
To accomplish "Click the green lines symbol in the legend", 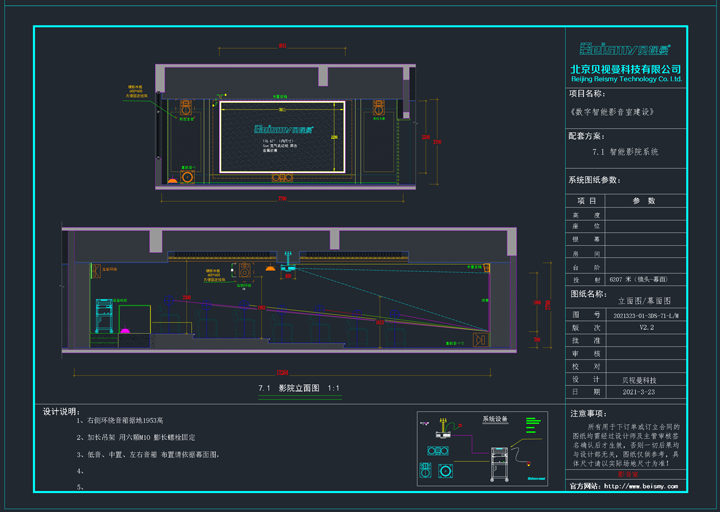I will 533,425.
